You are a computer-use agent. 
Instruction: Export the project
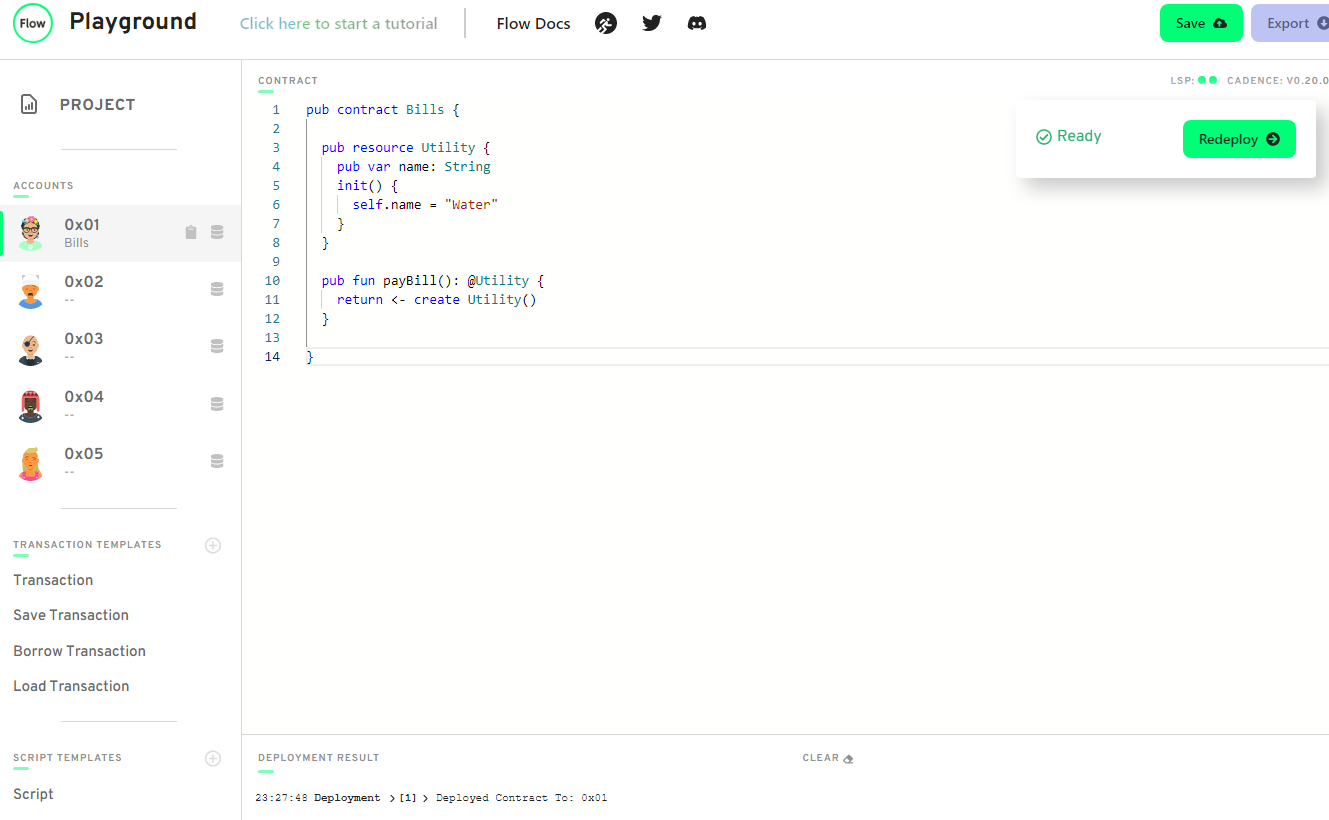[x=1290, y=23]
